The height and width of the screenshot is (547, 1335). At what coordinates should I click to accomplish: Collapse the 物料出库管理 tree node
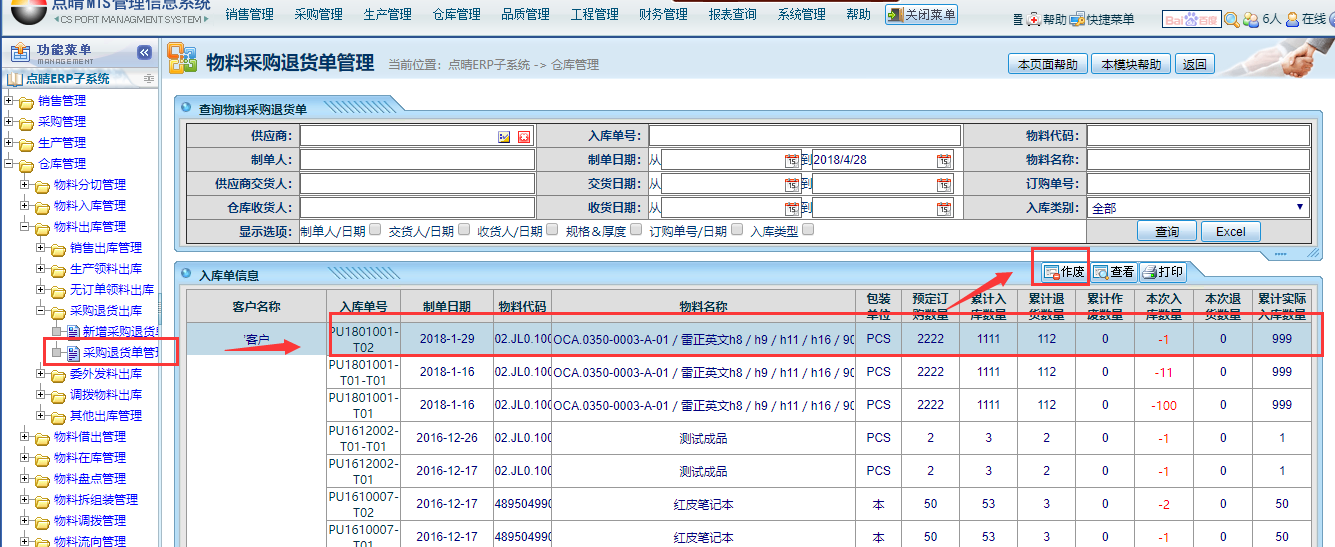click(x=26, y=227)
